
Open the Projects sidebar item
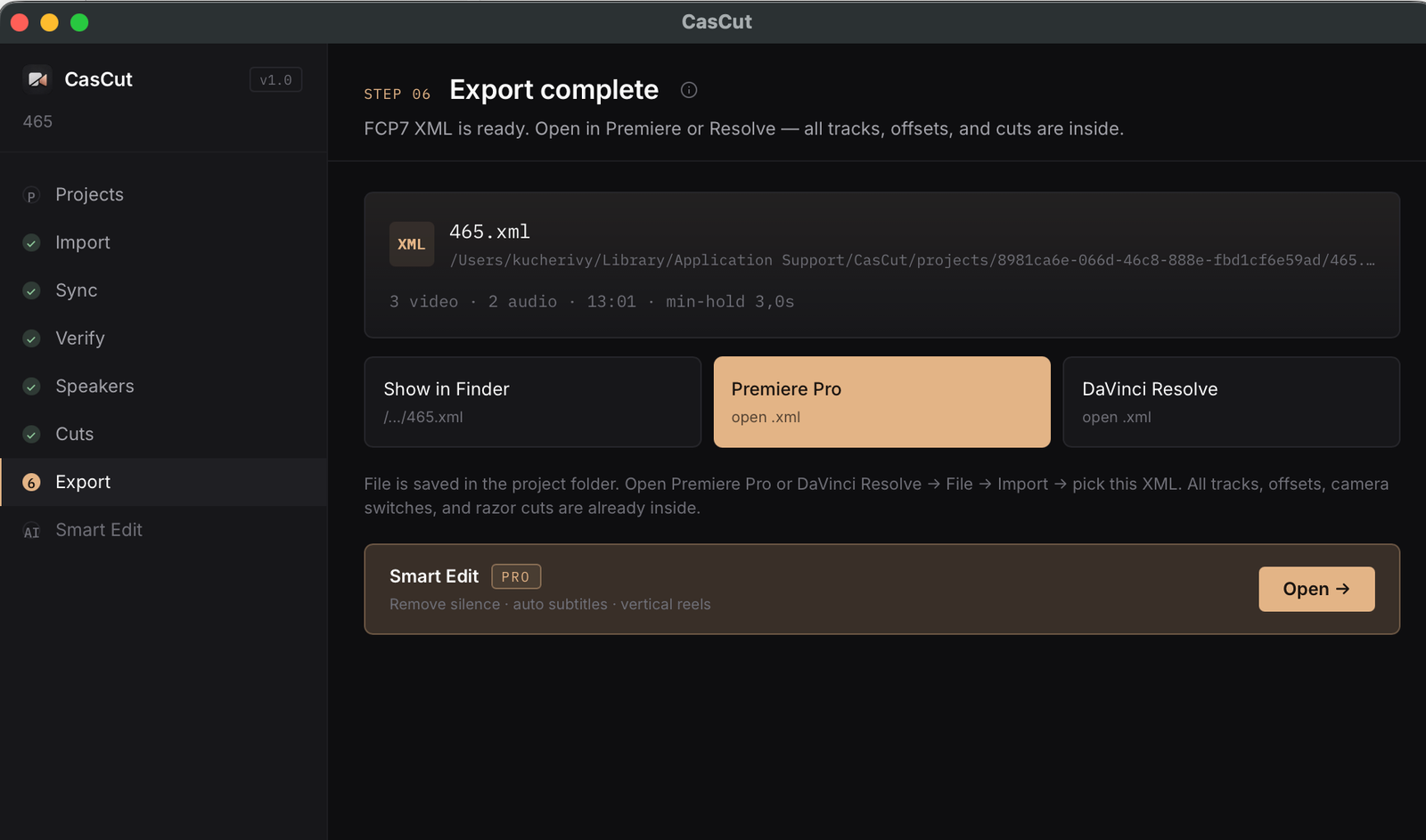click(x=164, y=194)
